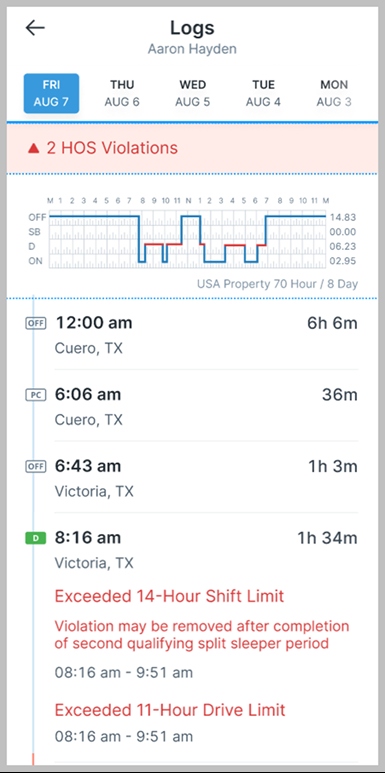Image resolution: width=385 pixels, height=773 pixels.
Task: Go back using the arrow icon
Action: click(x=35, y=28)
